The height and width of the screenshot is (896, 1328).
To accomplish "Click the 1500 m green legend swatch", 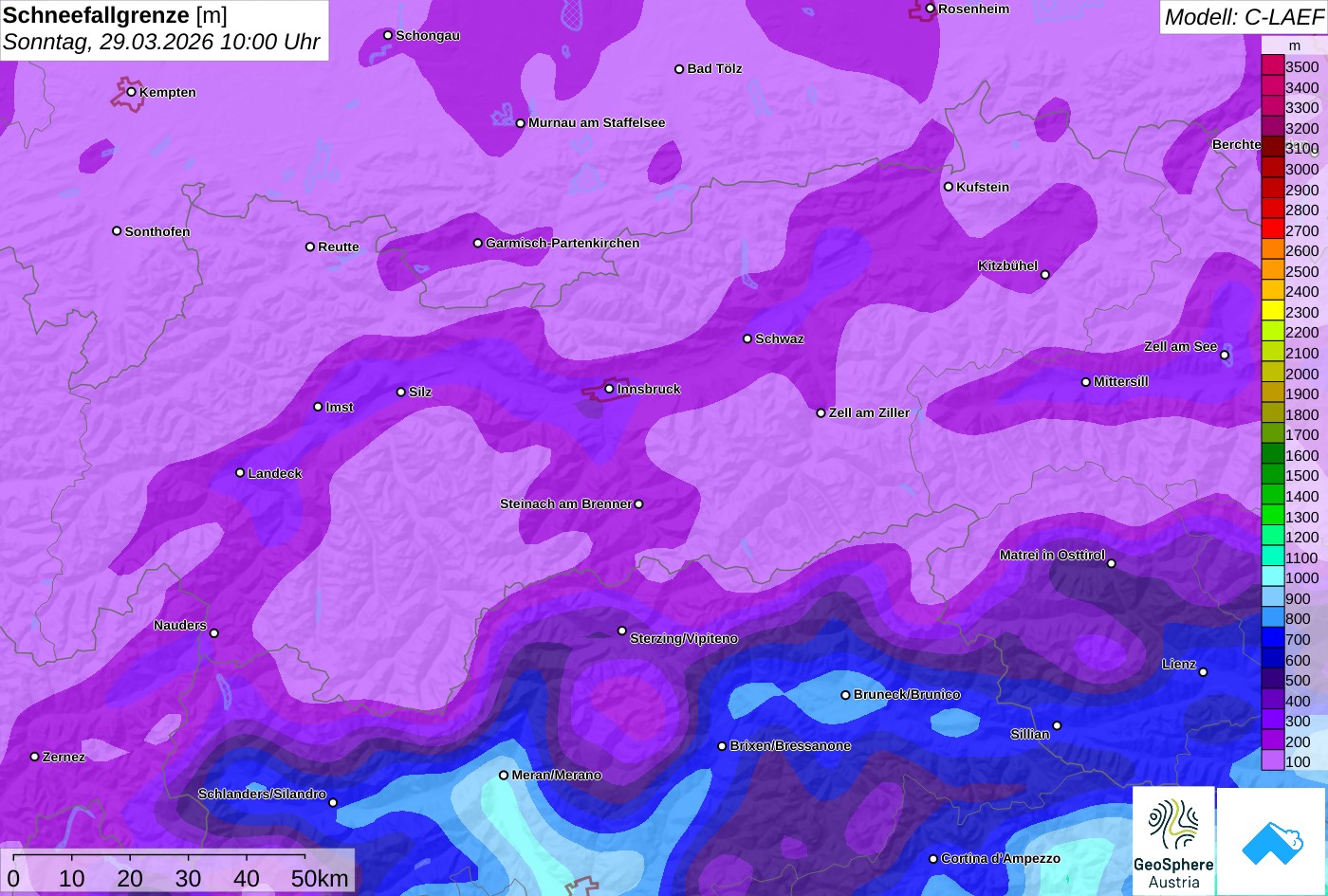I will point(1272,475).
